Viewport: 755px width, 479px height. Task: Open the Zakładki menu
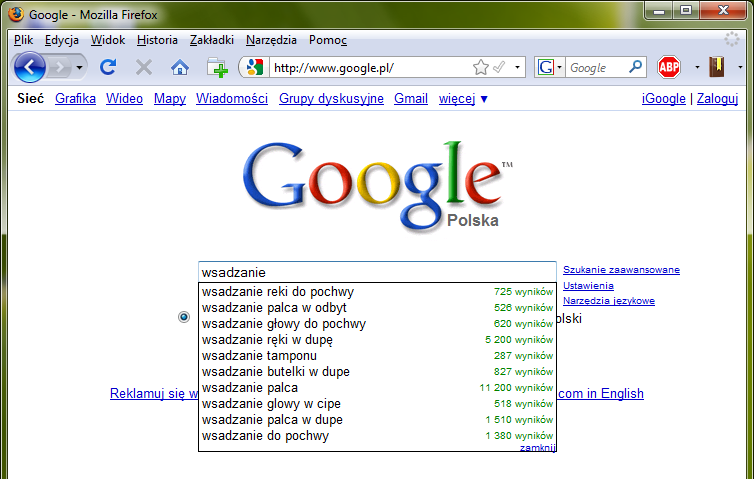click(211, 40)
